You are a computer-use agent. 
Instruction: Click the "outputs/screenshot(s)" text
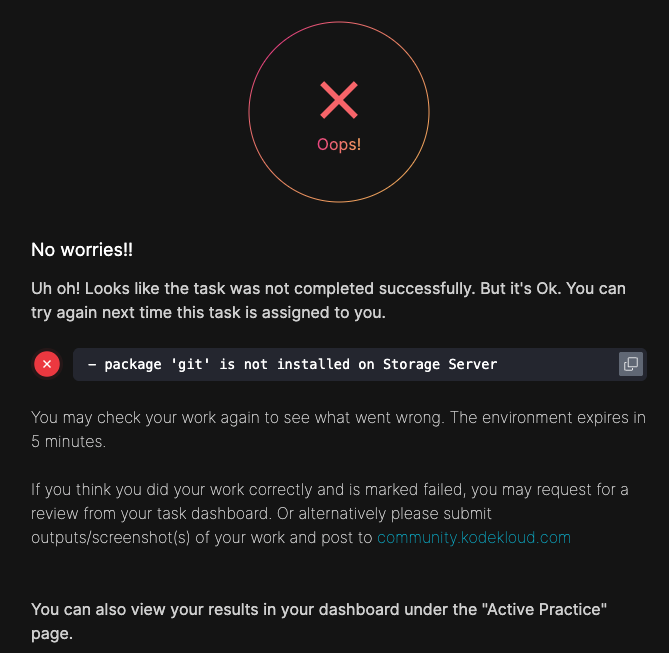110,537
